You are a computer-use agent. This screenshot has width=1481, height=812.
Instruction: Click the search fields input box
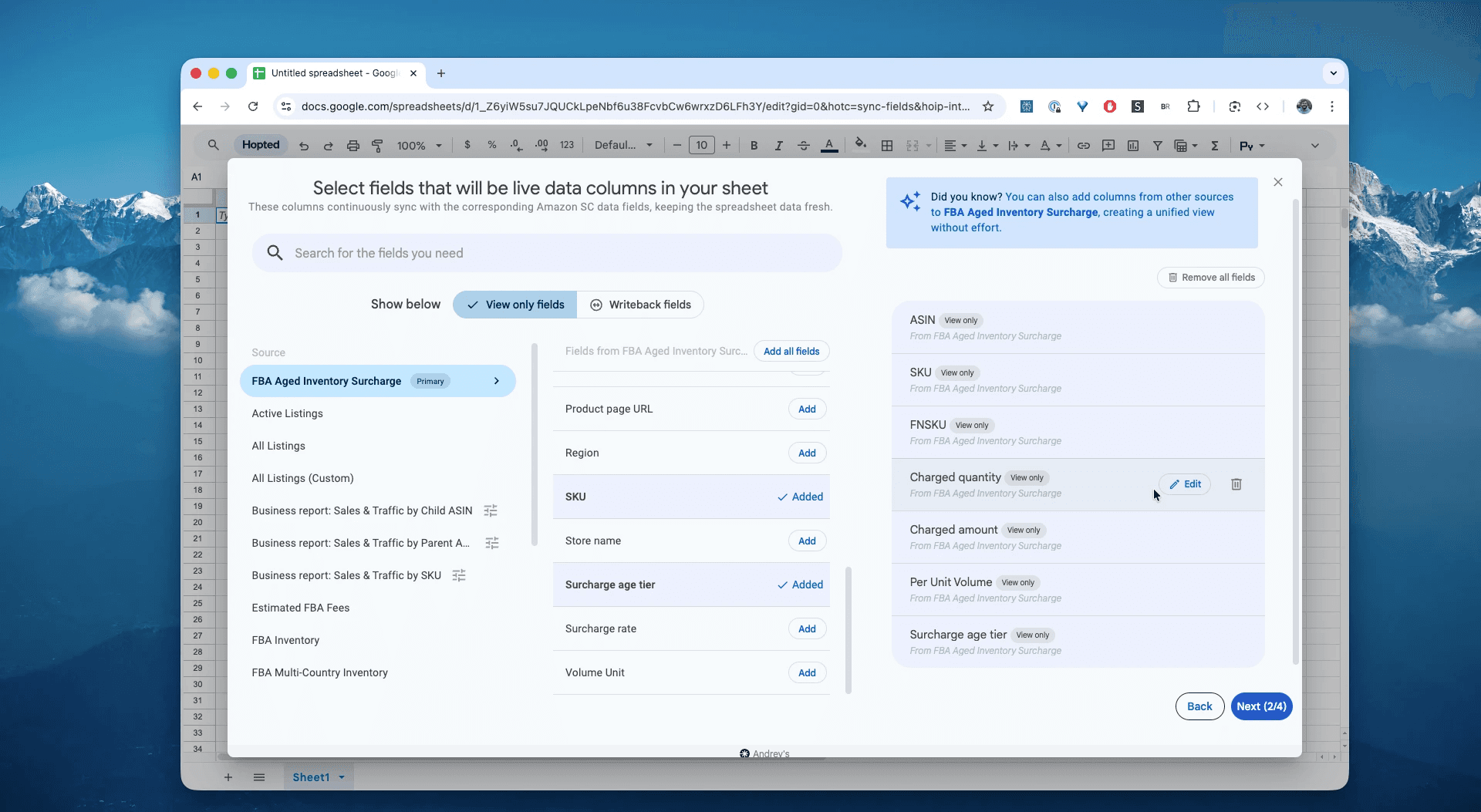pyautogui.click(x=547, y=253)
